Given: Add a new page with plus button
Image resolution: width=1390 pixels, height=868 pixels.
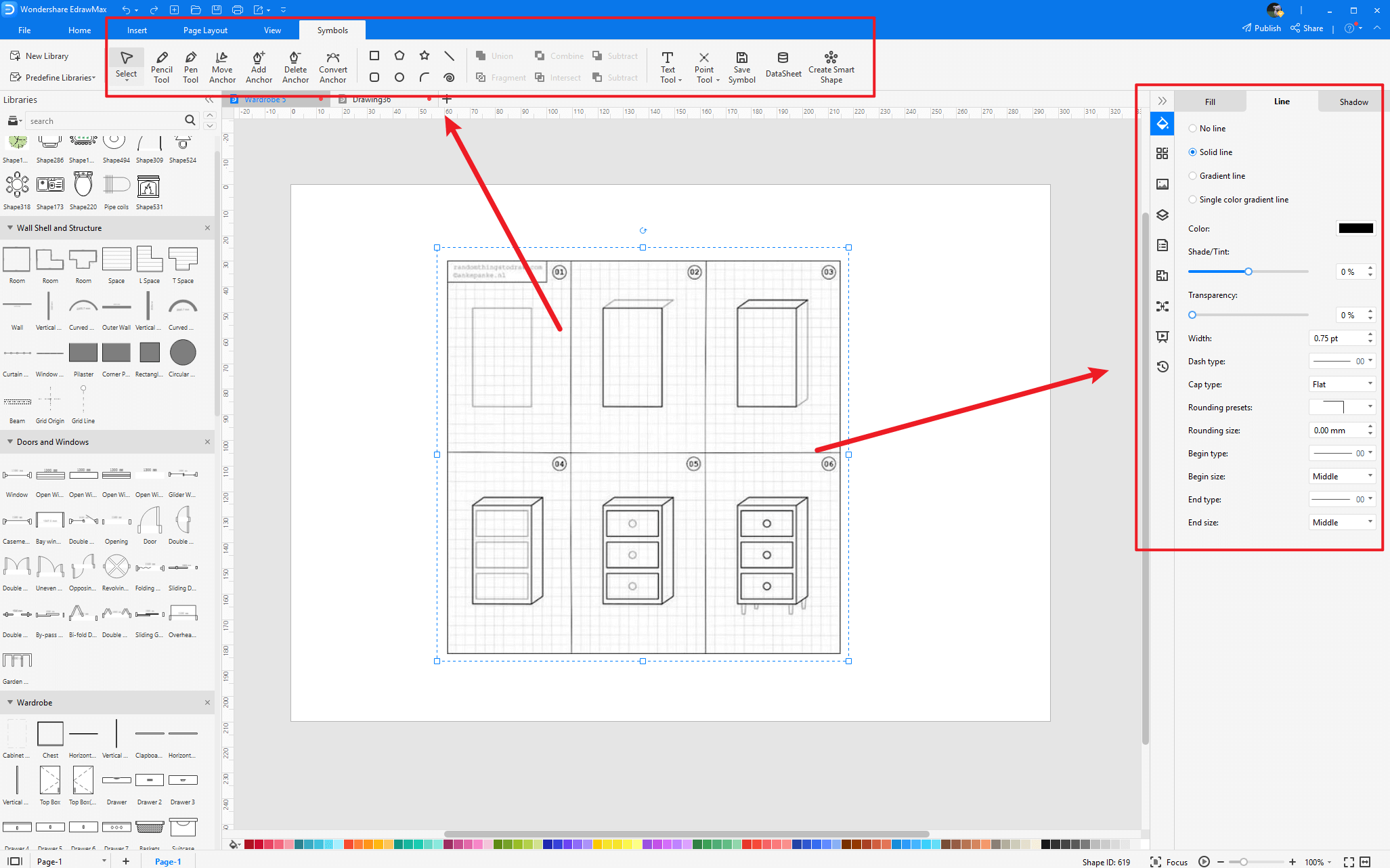Looking at the screenshot, I should pos(125,861).
